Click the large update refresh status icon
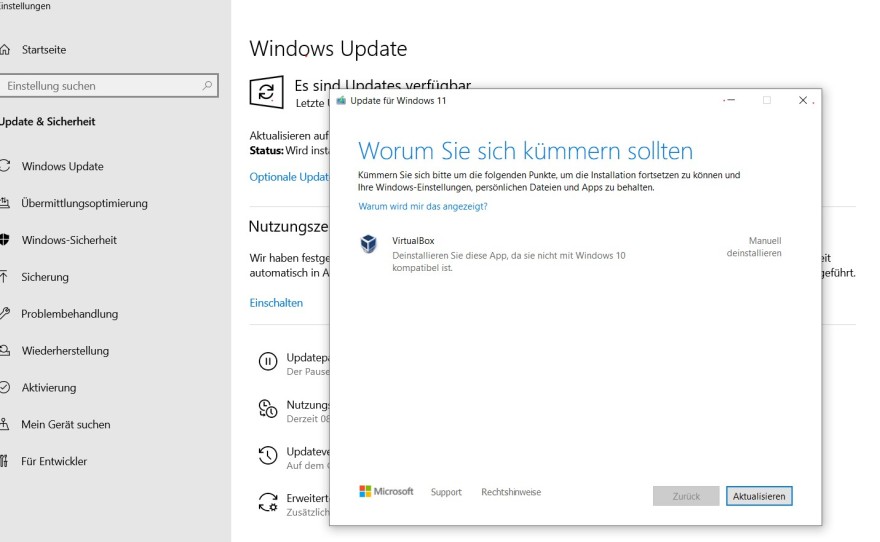The height and width of the screenshot is (542, 880). 266,92
